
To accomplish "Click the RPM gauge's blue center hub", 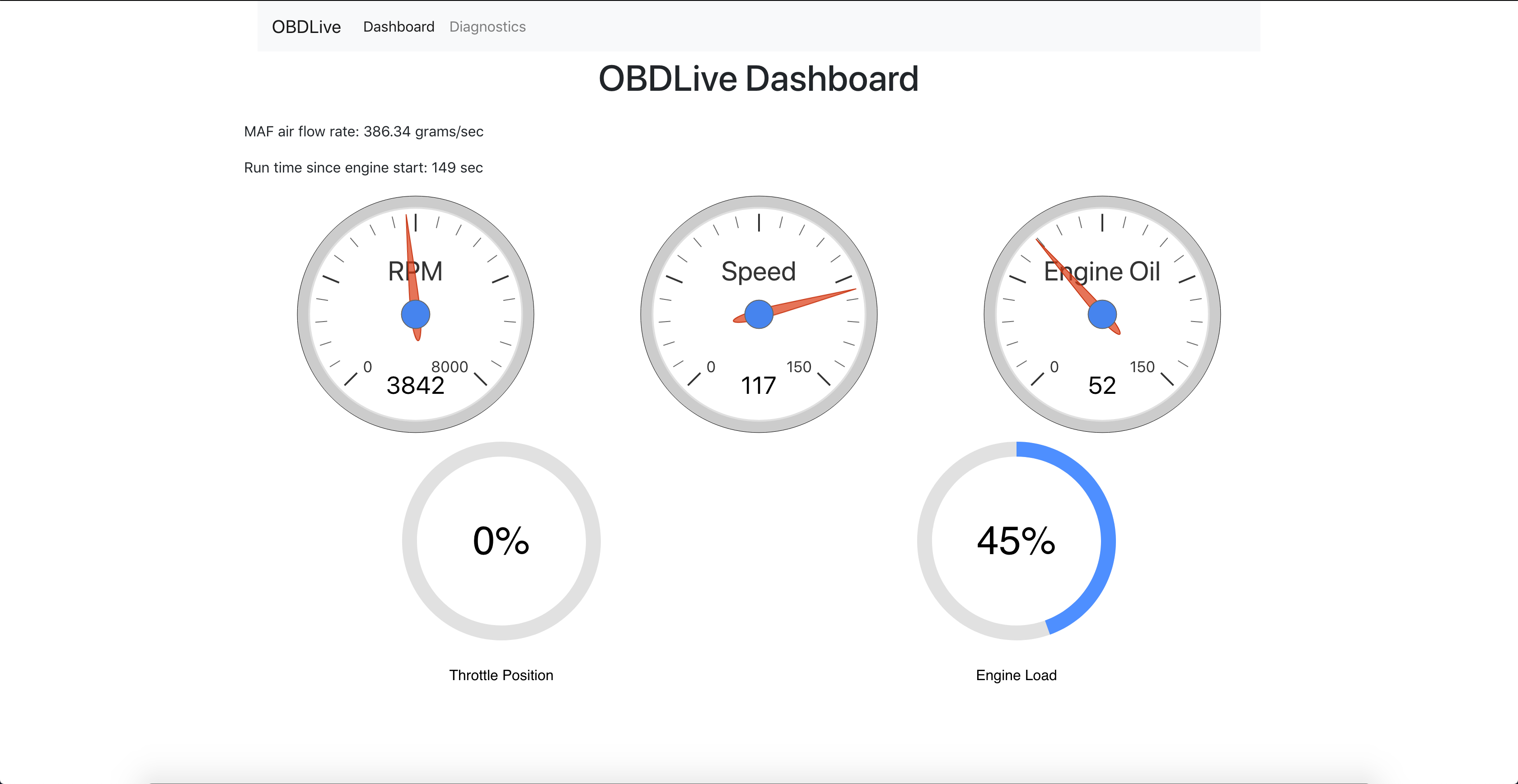I will pyautogui.click(x=416, y=314).
